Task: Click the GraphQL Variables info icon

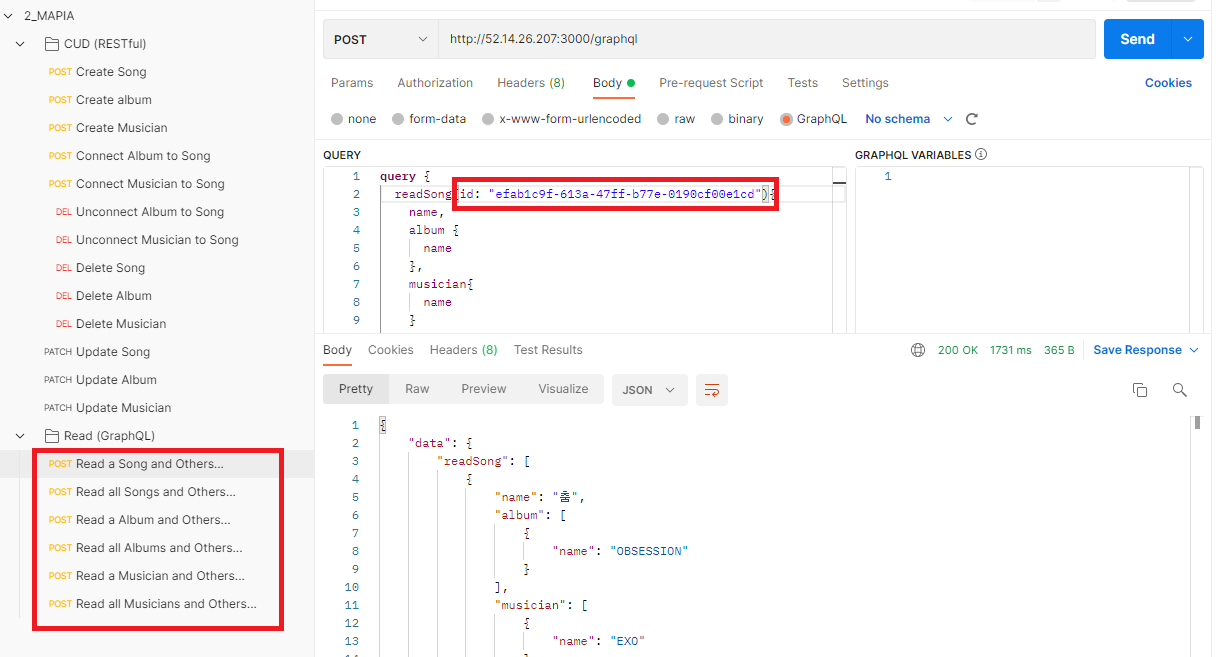Action: coord(981,155)
